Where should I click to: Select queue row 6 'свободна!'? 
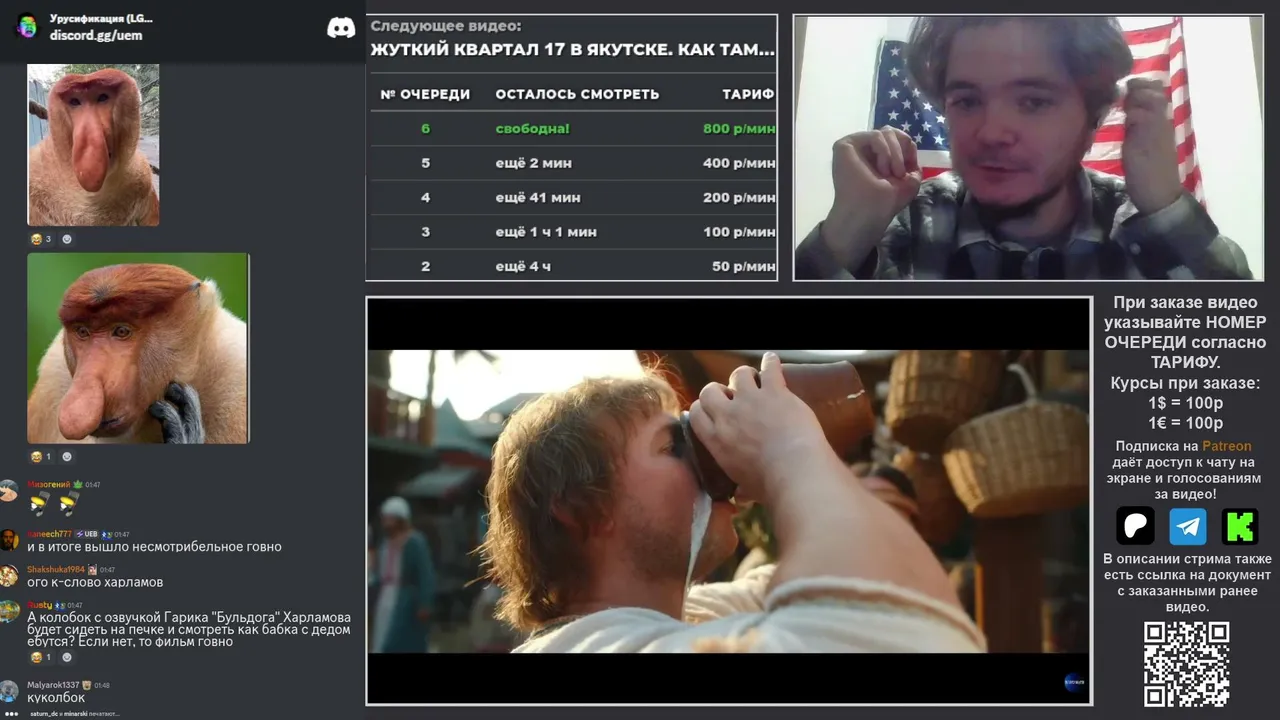click(573, 128)
